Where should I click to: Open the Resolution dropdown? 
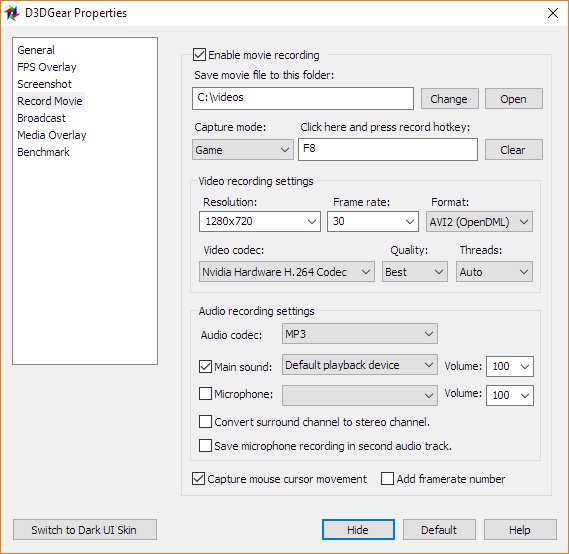coord(260,221)
